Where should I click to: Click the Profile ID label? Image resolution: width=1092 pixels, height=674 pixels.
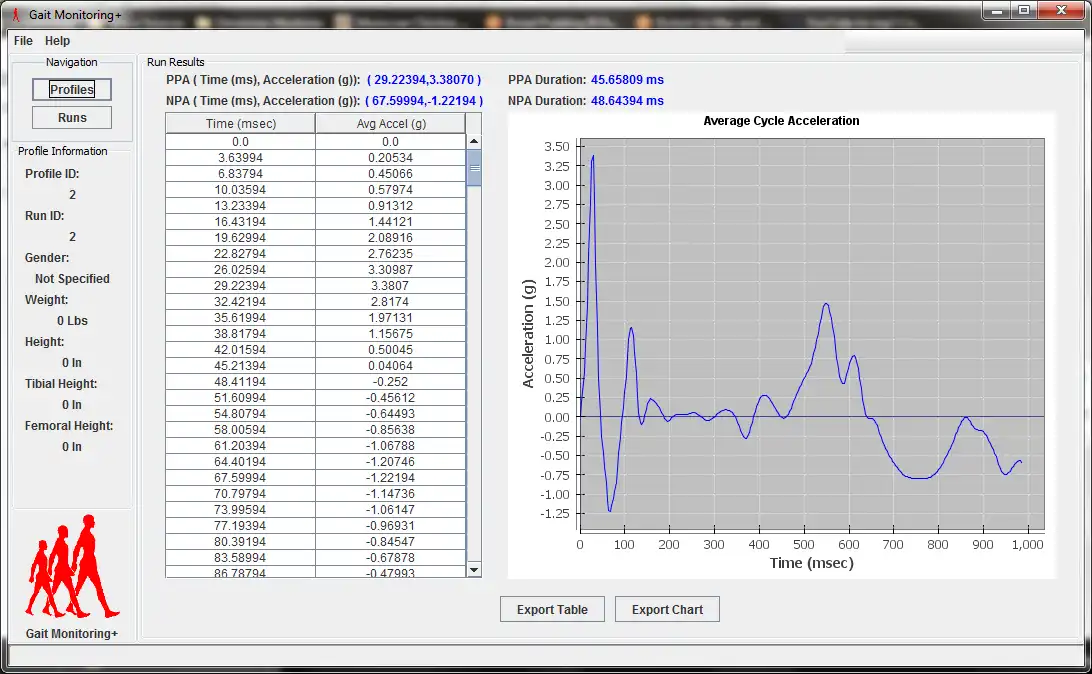pos(52,174)
